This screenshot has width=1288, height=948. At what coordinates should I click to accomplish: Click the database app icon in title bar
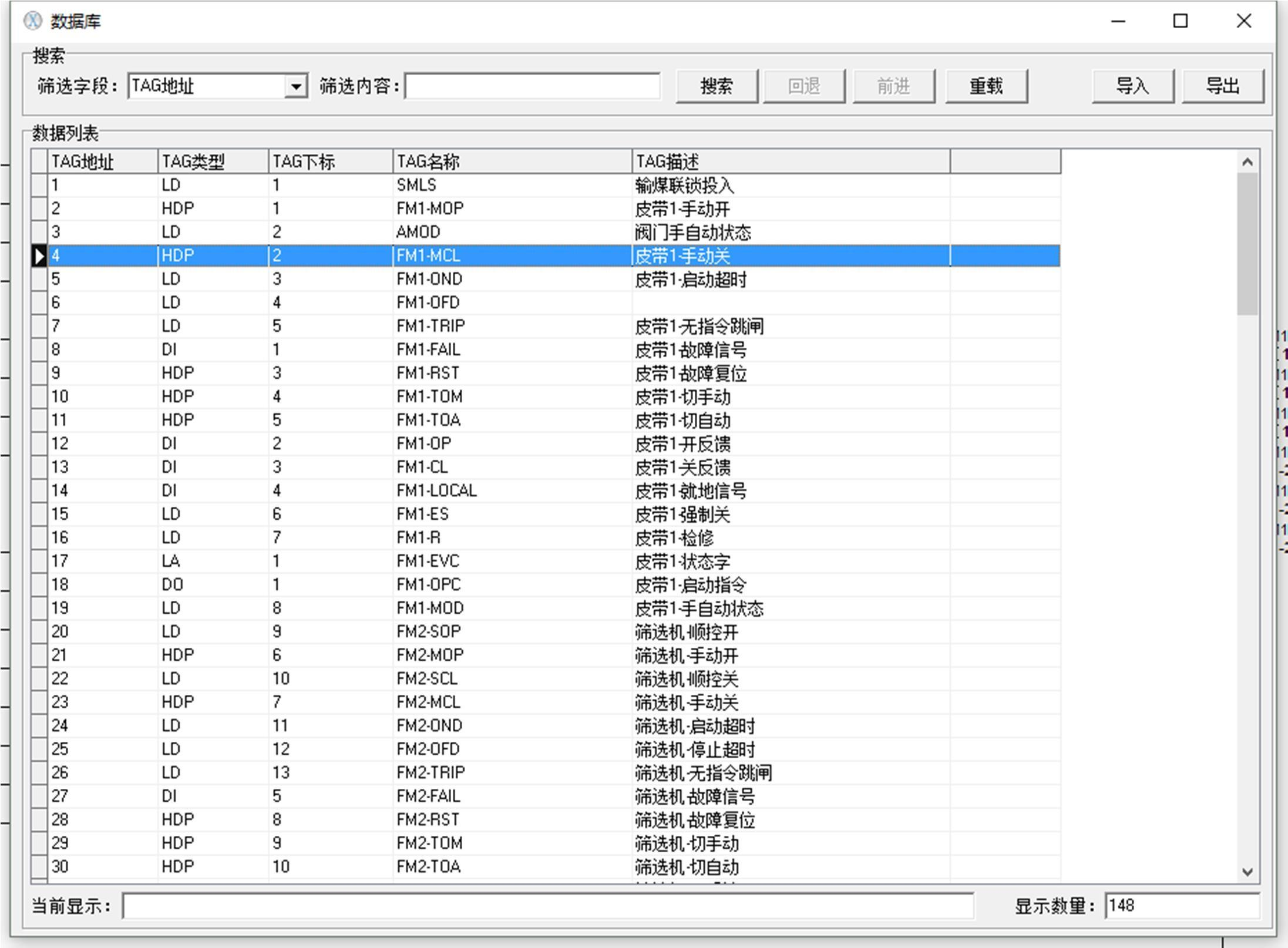tap(32, 21)
